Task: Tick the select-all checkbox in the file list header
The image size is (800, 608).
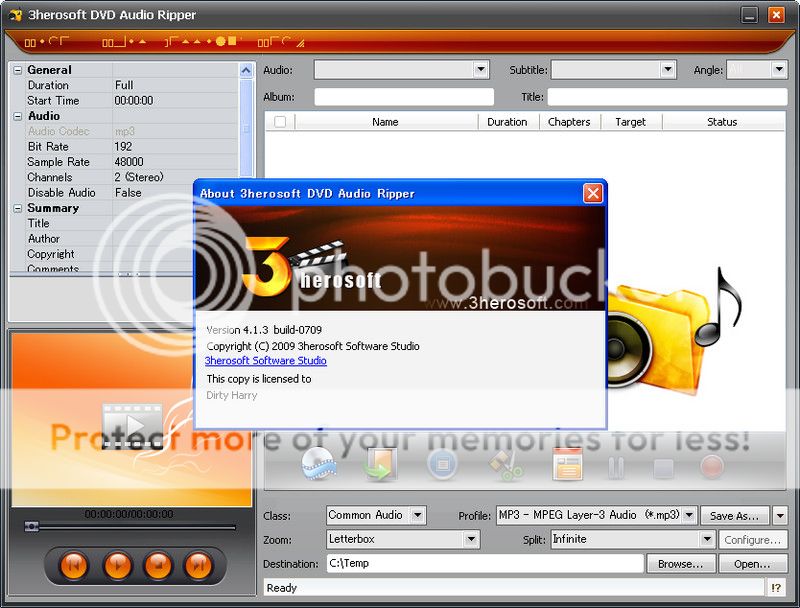Action: 280,121
